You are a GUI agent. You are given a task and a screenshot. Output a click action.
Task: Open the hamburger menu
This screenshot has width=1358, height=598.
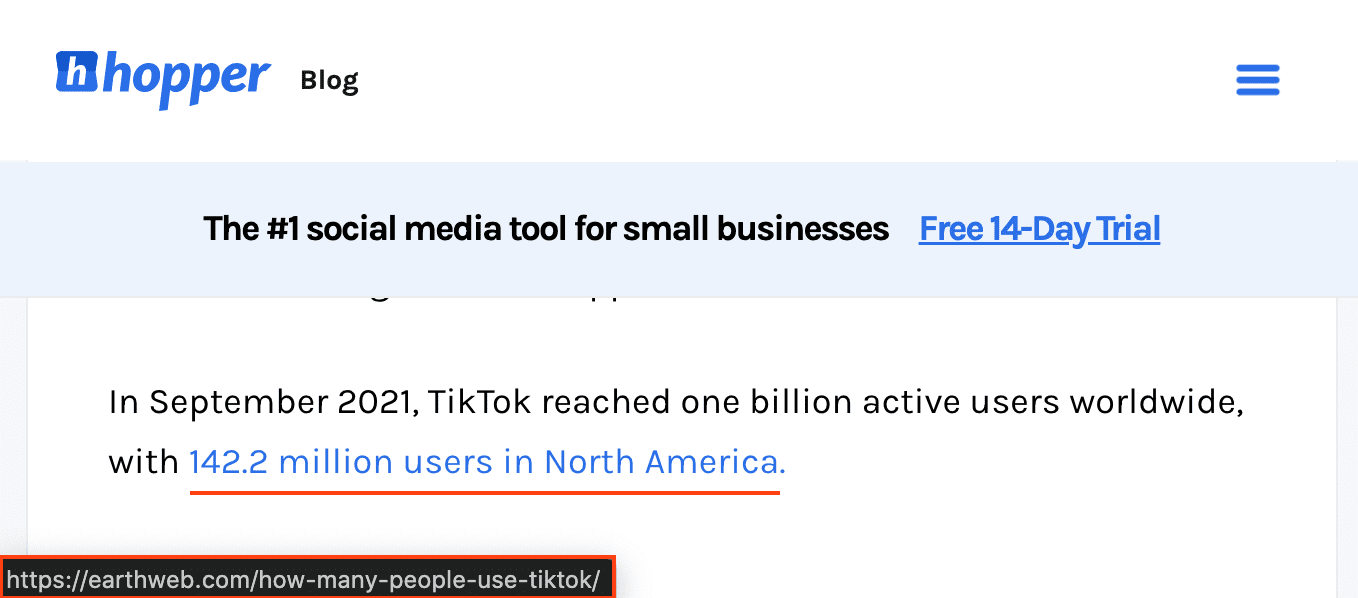pos(1257,80)
